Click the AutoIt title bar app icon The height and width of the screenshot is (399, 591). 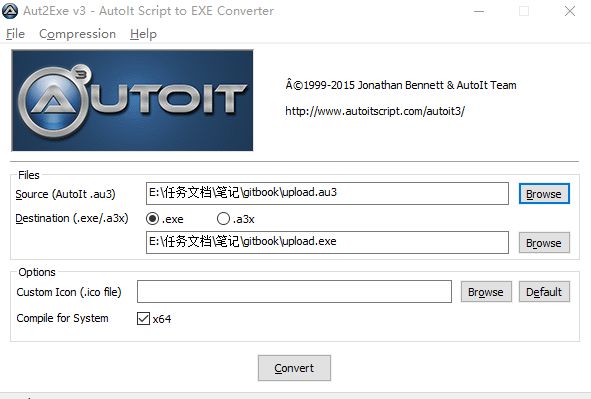click(x=10, y=11)
